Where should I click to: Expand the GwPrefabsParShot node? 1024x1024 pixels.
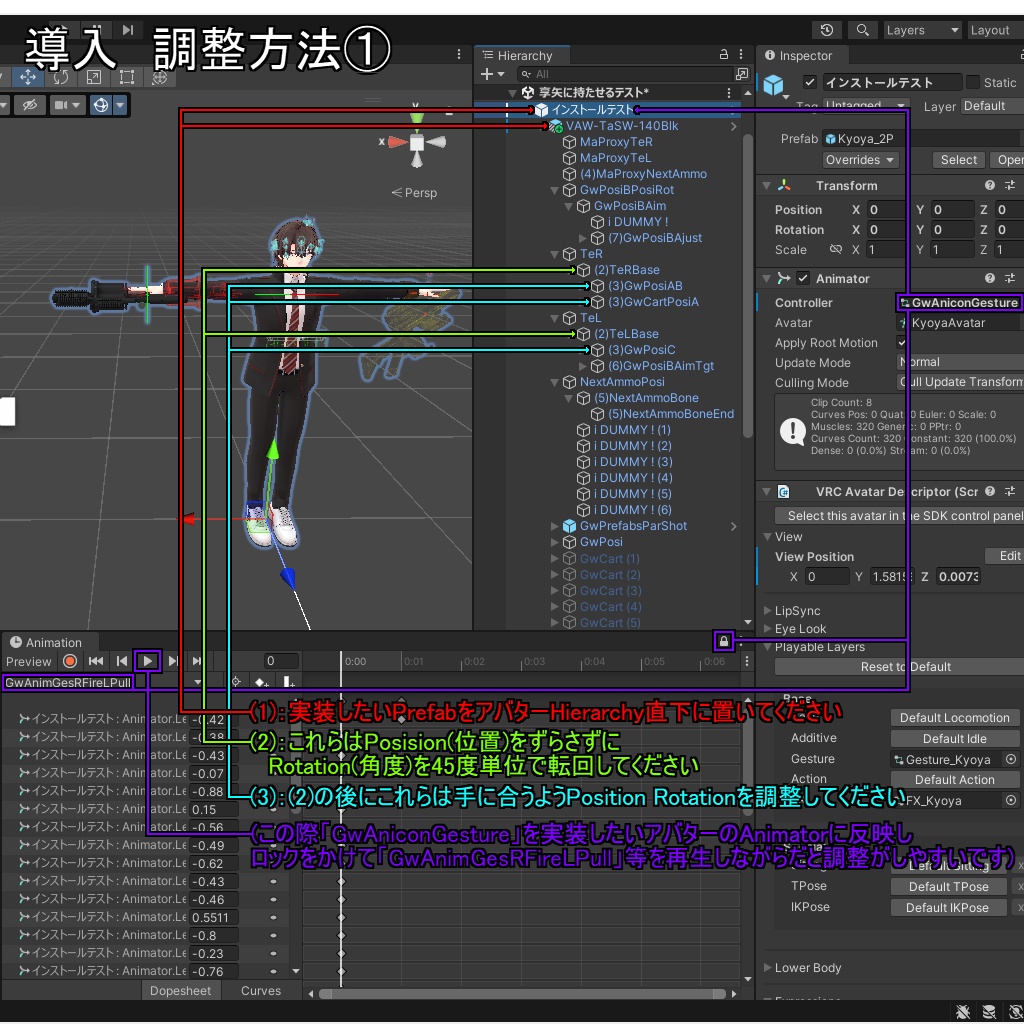point(554,526)
